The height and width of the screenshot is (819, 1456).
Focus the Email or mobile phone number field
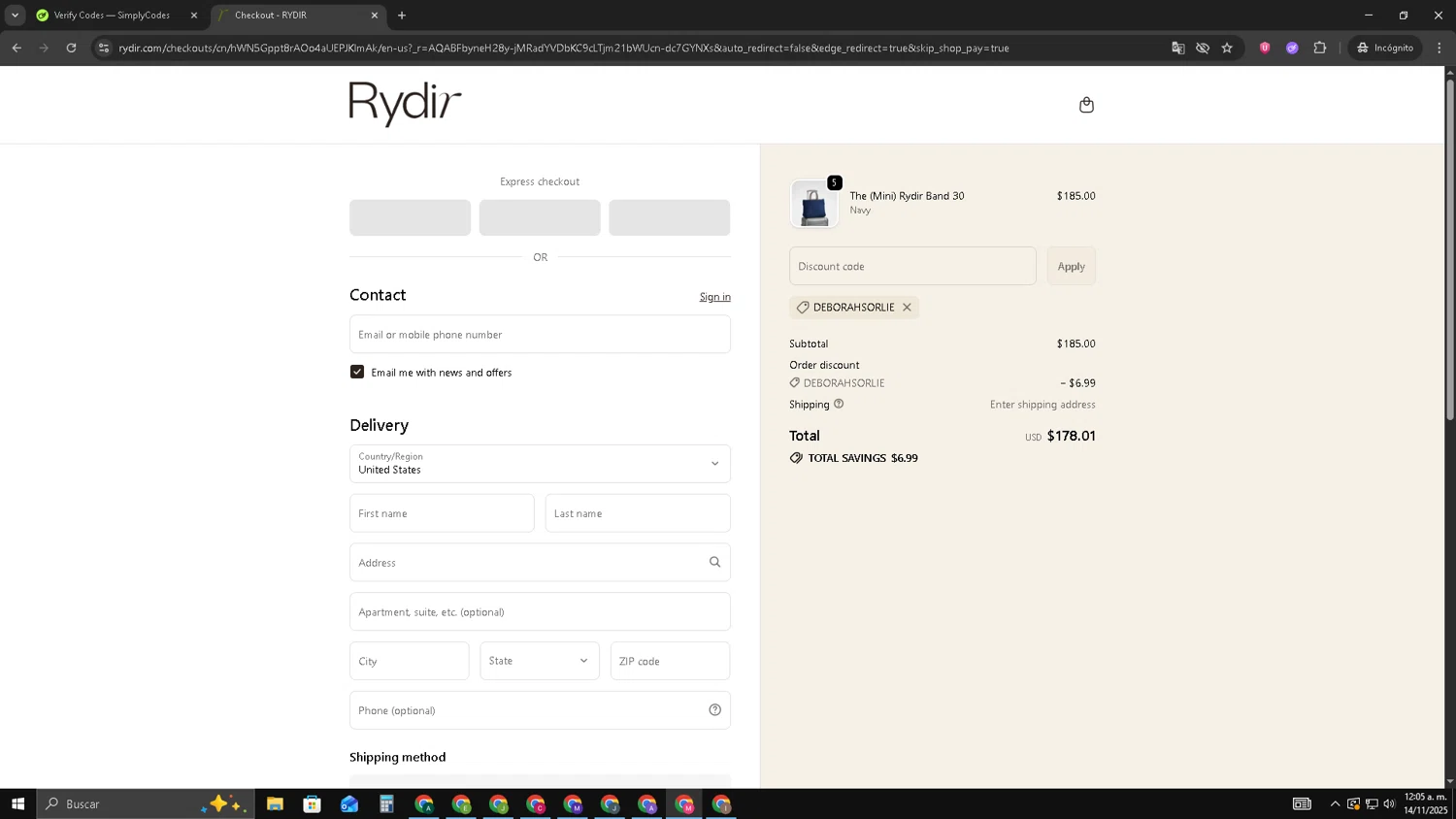coord(540,334)
